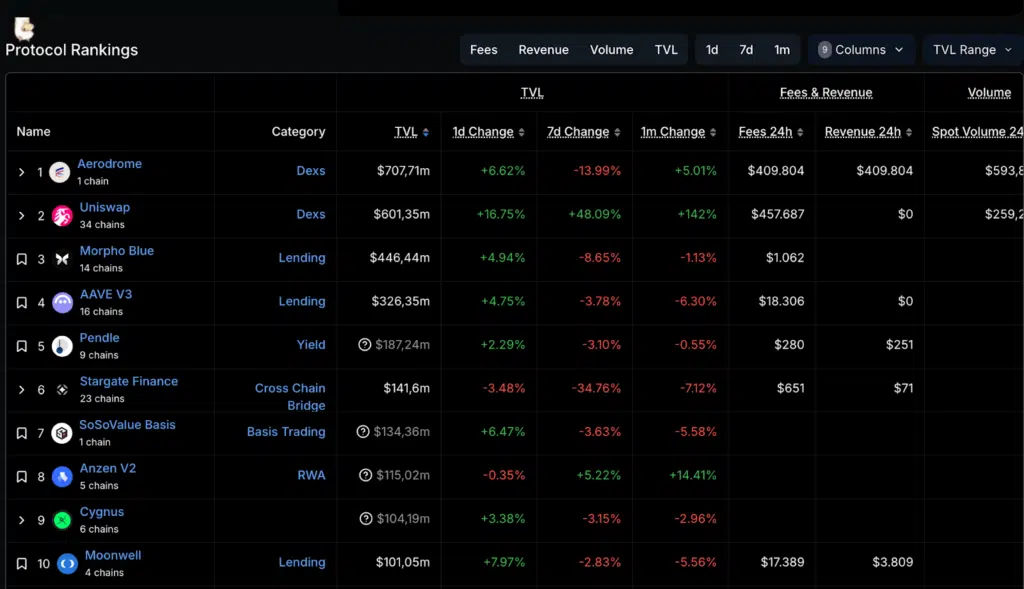Switch to the Fees tab

tap(483, 50)
